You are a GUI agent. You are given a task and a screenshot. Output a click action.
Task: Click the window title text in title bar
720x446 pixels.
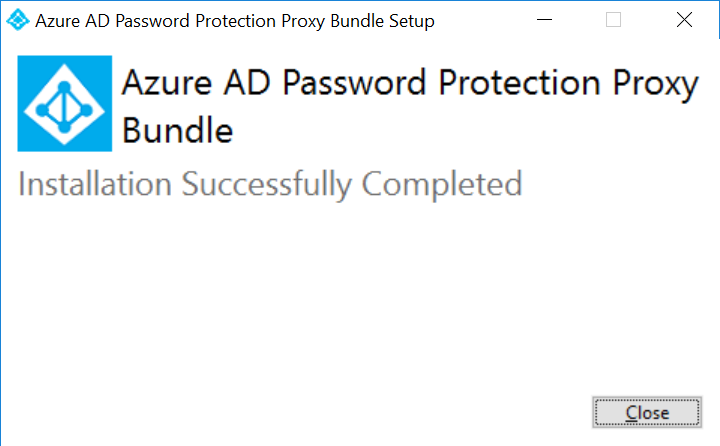[x=235, y=21]
